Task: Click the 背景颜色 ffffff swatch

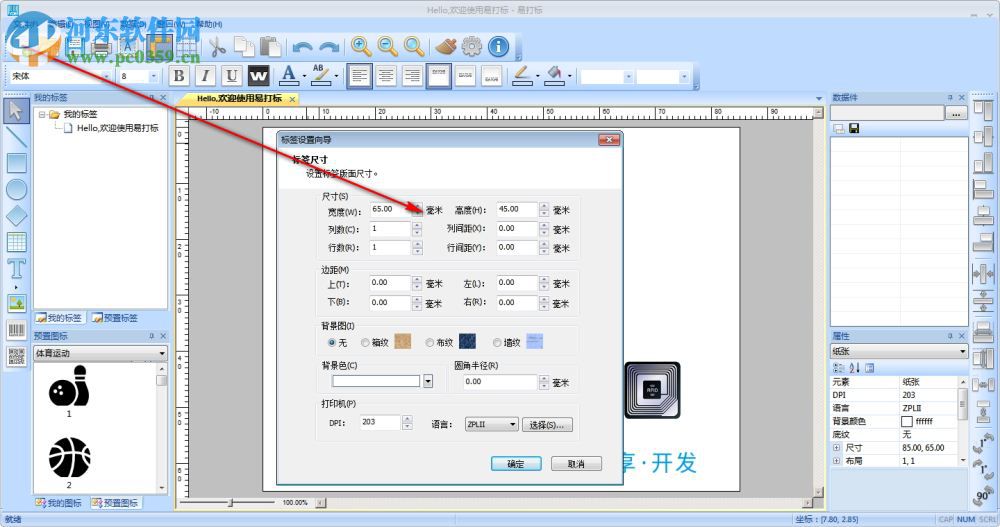Action: (906, 422)
